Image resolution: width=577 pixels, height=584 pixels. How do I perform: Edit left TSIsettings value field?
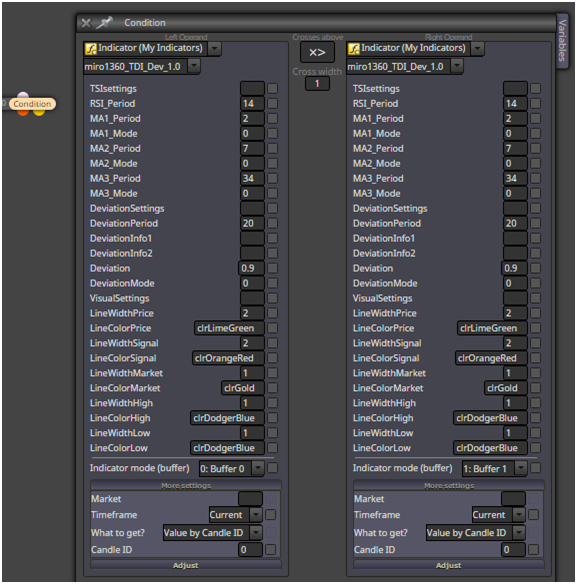(x=252, y=88)
